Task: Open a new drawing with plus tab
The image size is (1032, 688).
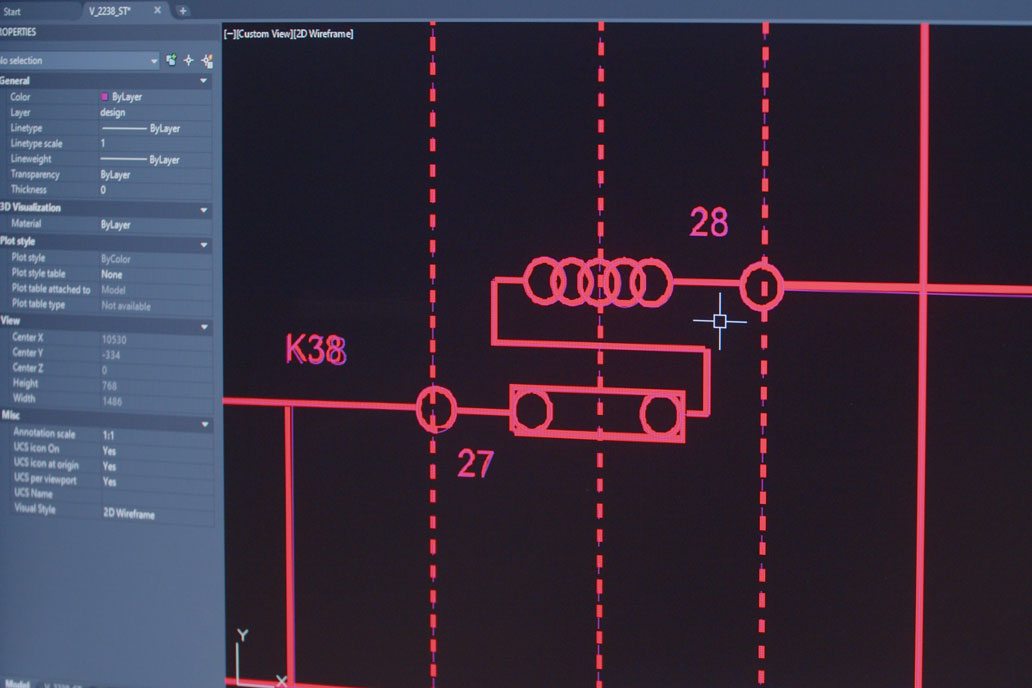Action: pyautogui.click(x=181, y=11)
